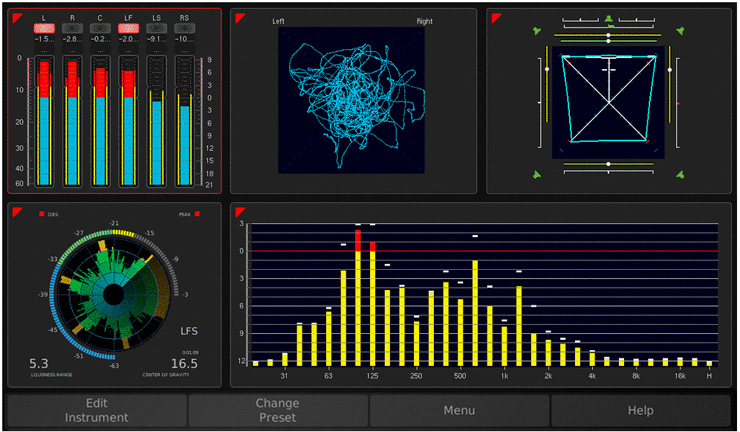The width and height of the screenshot is (740, 432).
Task: Click the H label at spectrum axis end
Action: (709, 376)
